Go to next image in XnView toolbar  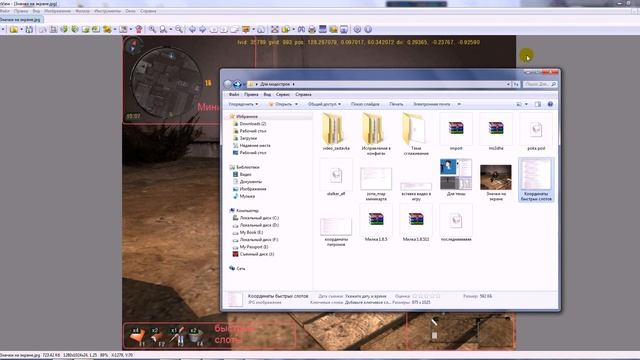[x=202, y=29]
